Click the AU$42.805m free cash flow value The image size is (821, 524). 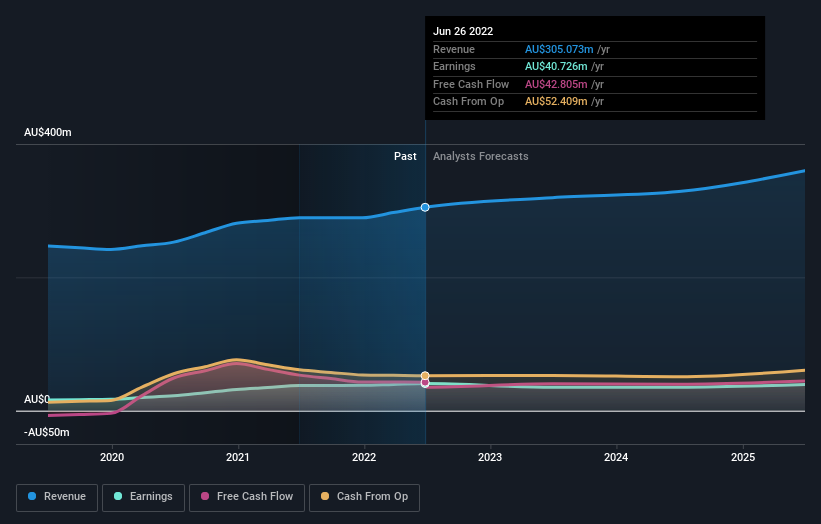pos(556,84)
